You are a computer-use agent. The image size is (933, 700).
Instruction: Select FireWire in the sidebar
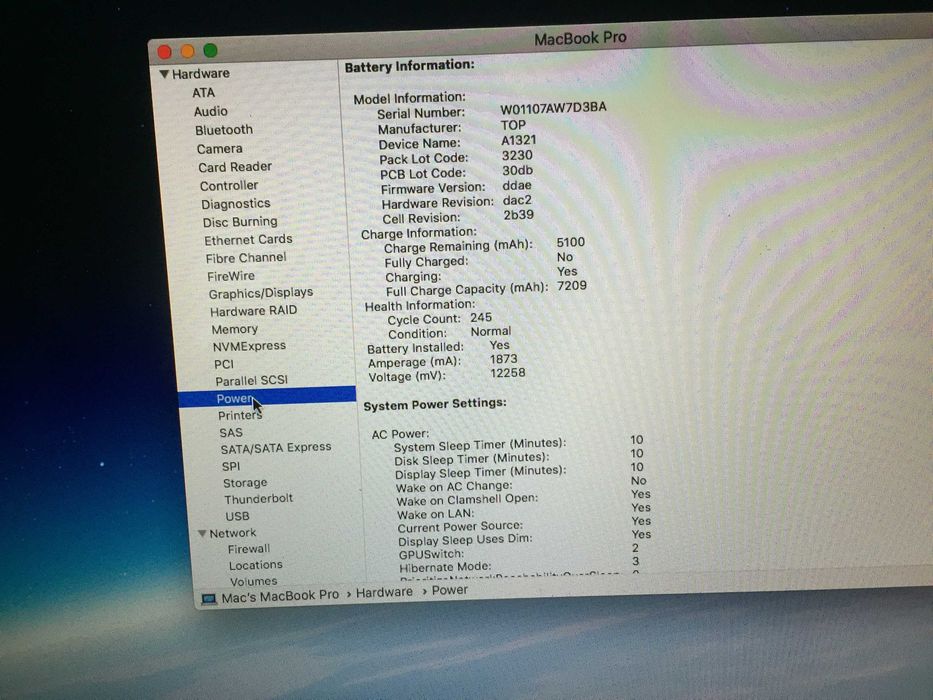[231, 276]
